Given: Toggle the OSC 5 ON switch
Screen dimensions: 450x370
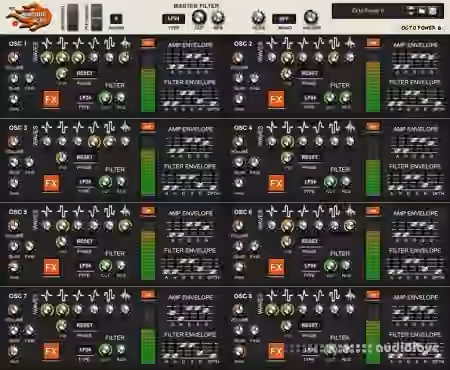Looking at the screenshot, I should 148,211.
